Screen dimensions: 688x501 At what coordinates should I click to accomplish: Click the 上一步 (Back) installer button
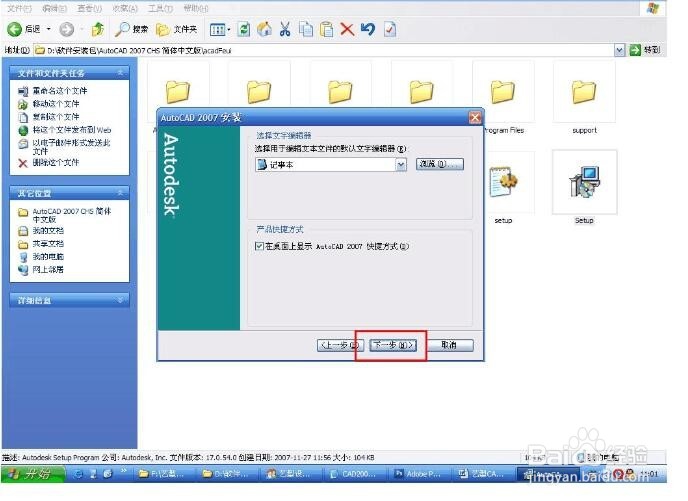[340, 345]
